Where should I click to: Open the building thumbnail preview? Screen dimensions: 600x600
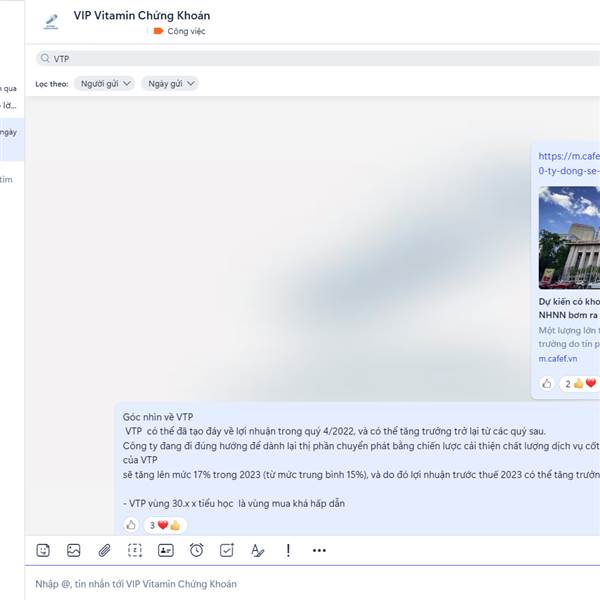569,237
